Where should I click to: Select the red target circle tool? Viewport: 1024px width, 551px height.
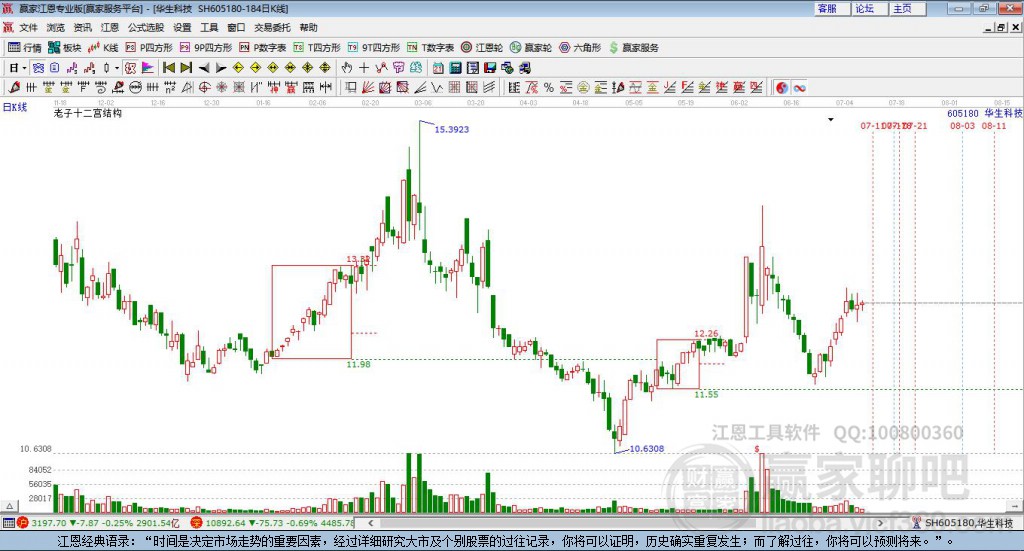tap(204, 87)
